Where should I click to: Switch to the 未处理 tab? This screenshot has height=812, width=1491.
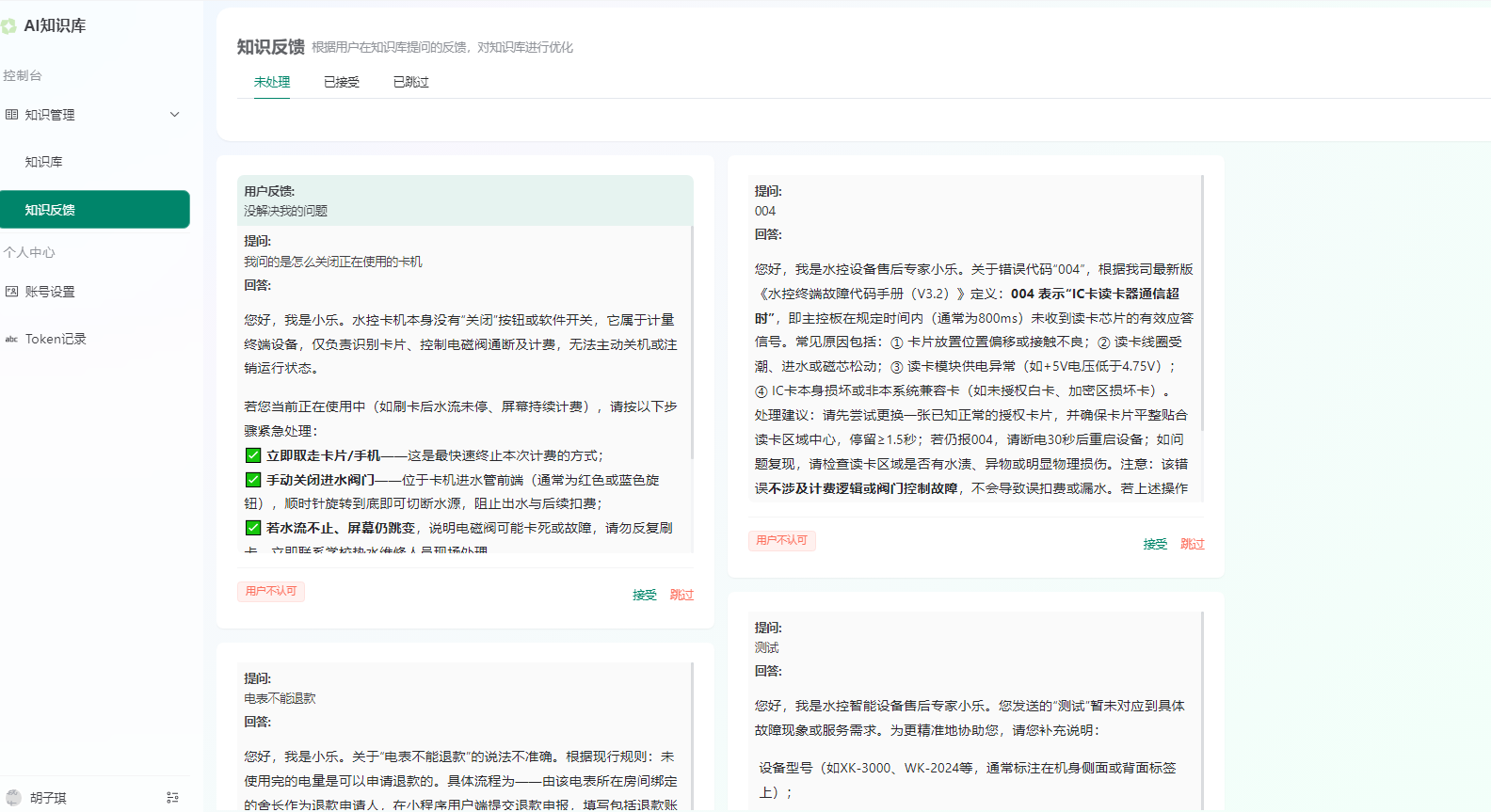(272, 82)
